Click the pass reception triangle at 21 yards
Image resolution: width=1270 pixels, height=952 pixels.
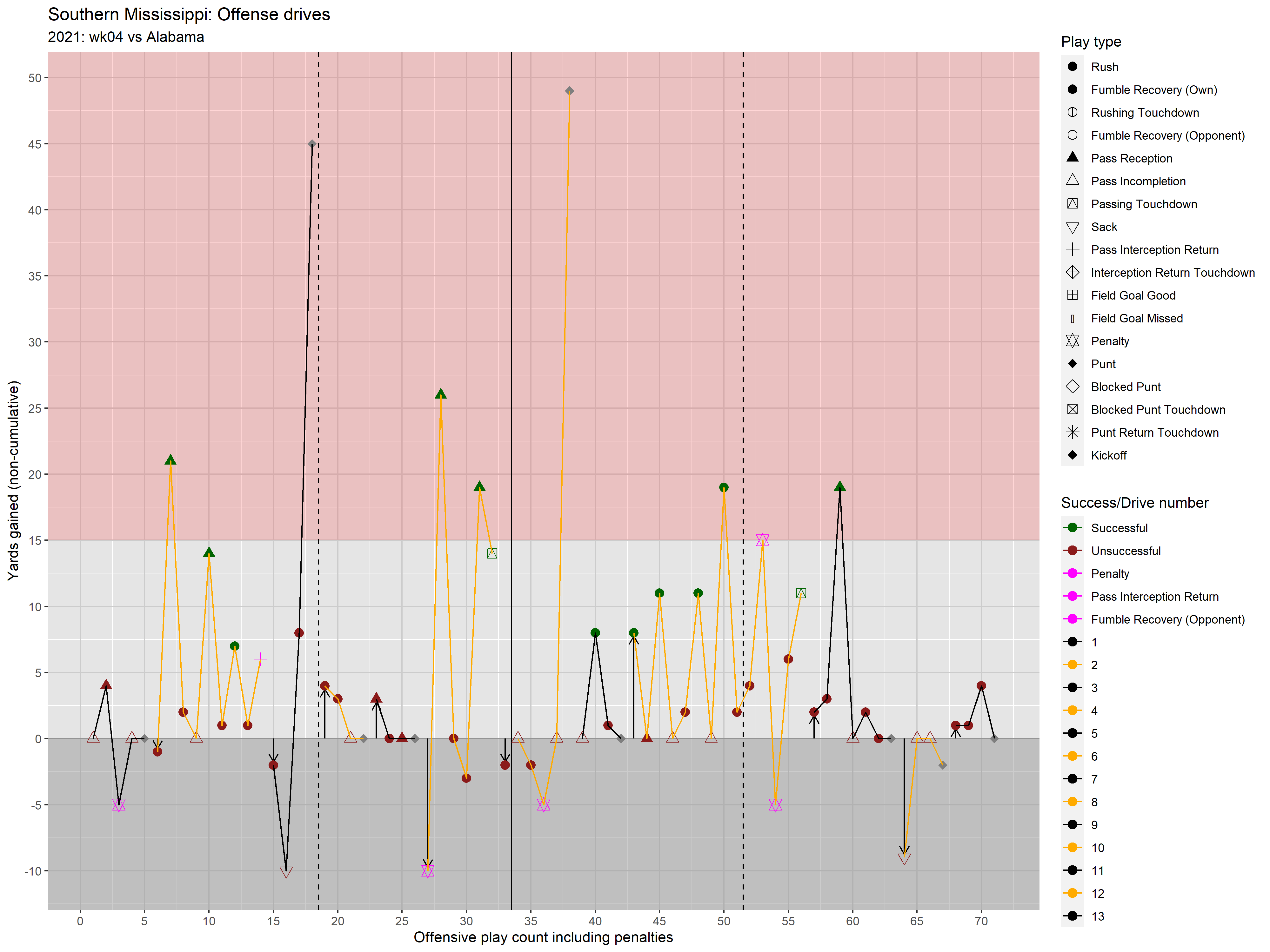coord(170,459)
